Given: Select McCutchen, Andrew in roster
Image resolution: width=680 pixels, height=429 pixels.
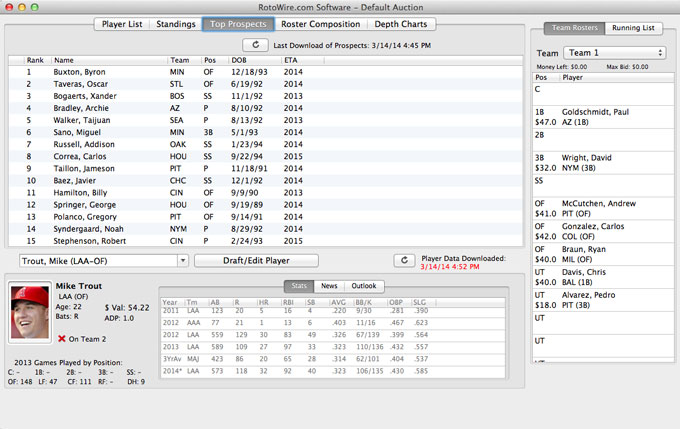Looking at the screenshot, I should (x=603, y=209).
